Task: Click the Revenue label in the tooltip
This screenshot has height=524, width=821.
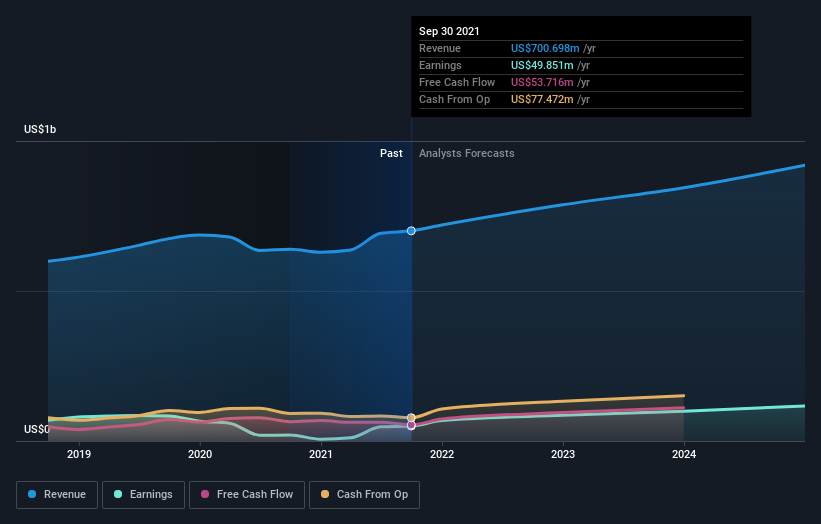Action: 440,48
